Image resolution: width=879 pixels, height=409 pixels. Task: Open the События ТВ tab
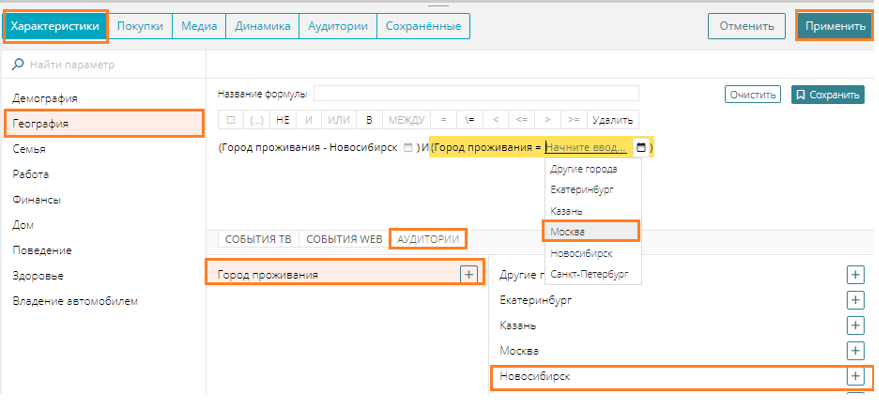tap(258, 240)
